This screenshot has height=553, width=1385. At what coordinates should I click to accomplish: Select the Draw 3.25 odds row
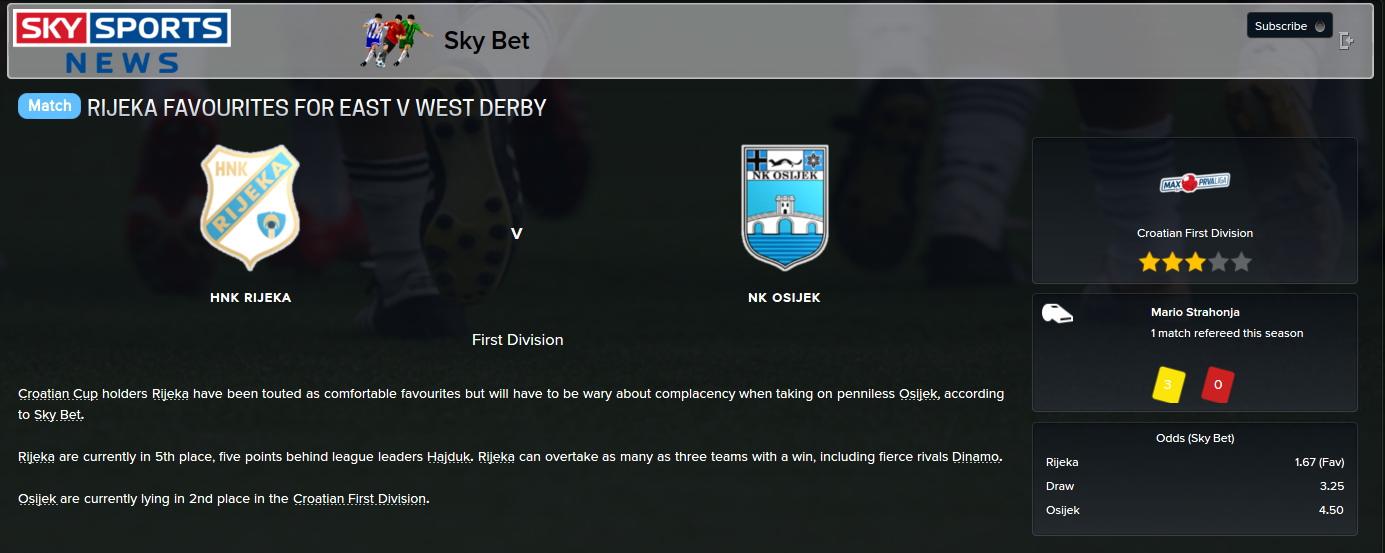tap(1195, 486)
